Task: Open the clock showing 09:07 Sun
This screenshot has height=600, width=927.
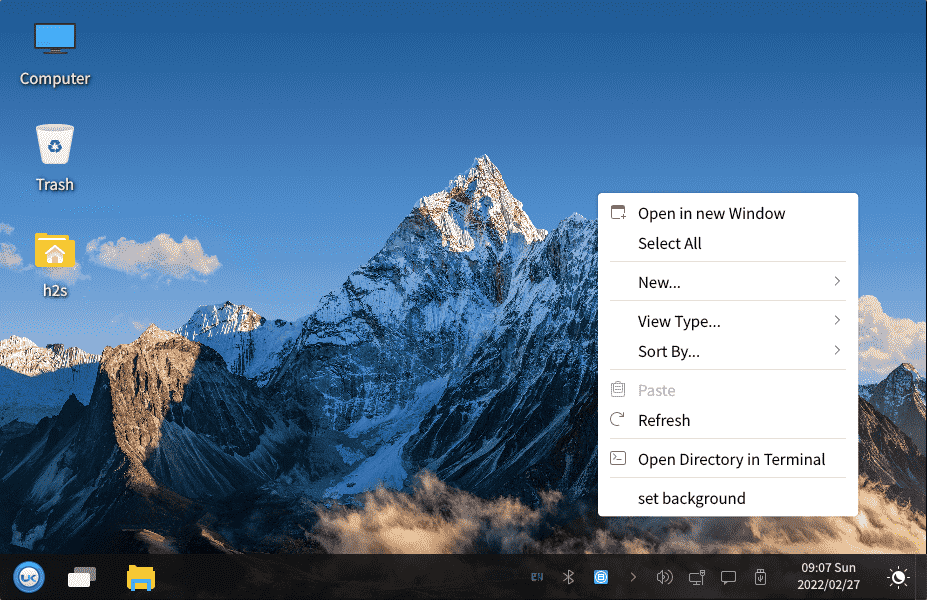Action: (x=828, y=576)
